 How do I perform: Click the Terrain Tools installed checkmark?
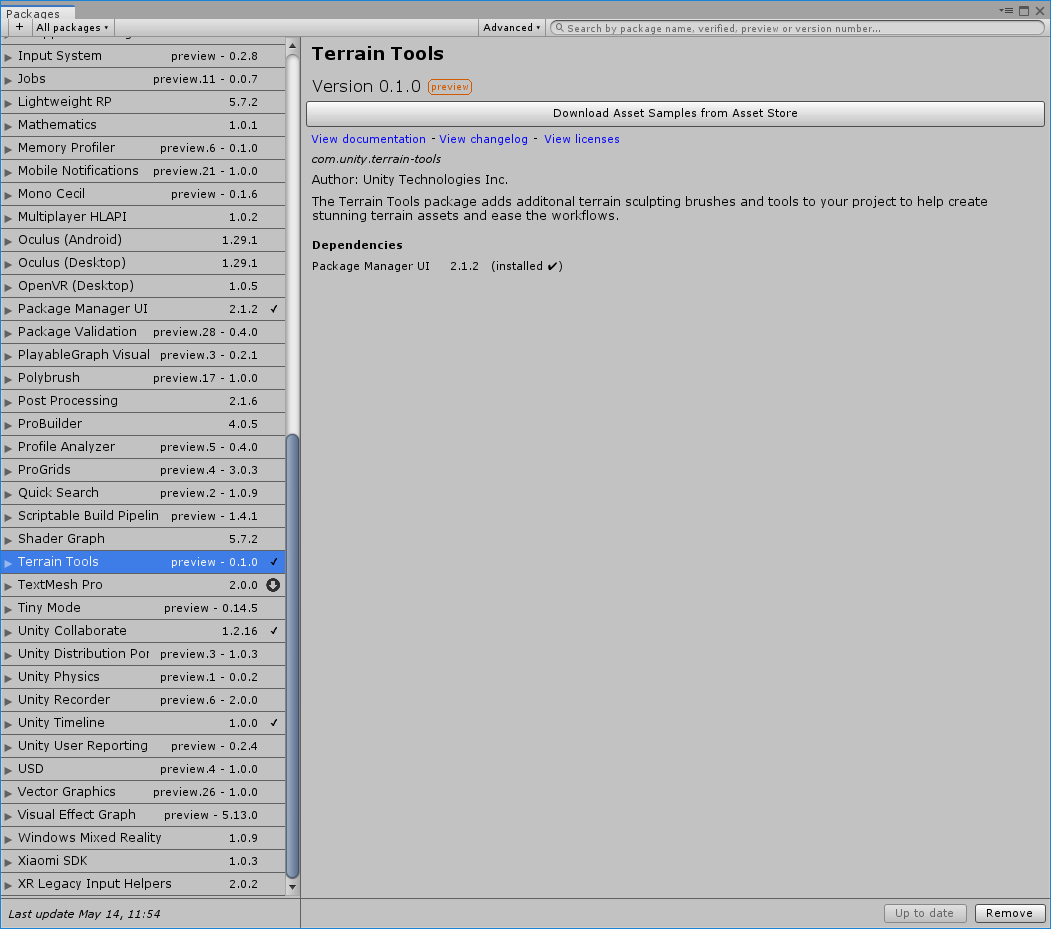273,562
